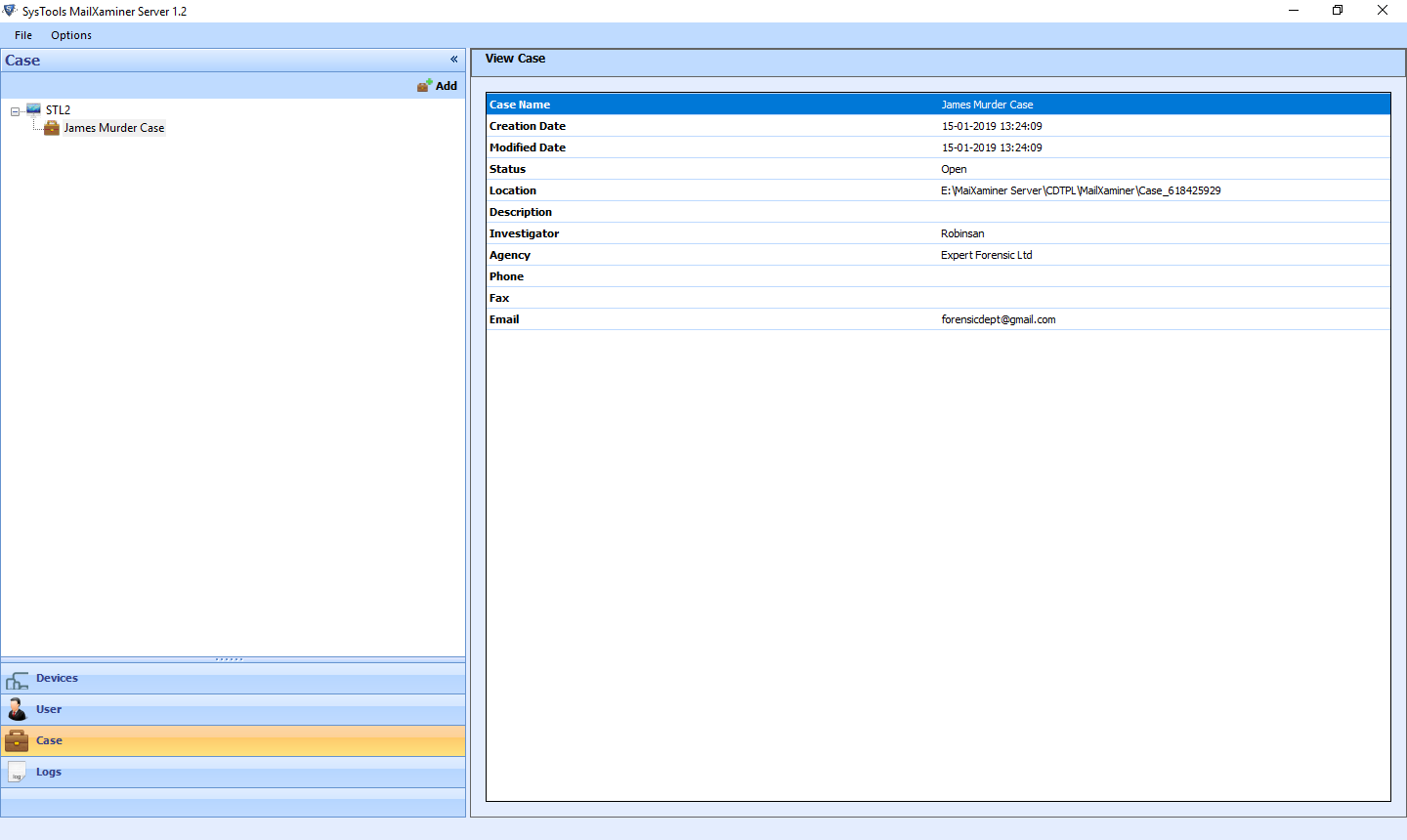Collapse the STL2 tree node
This screenshot has height=840, width=1407.
(15, 111)
